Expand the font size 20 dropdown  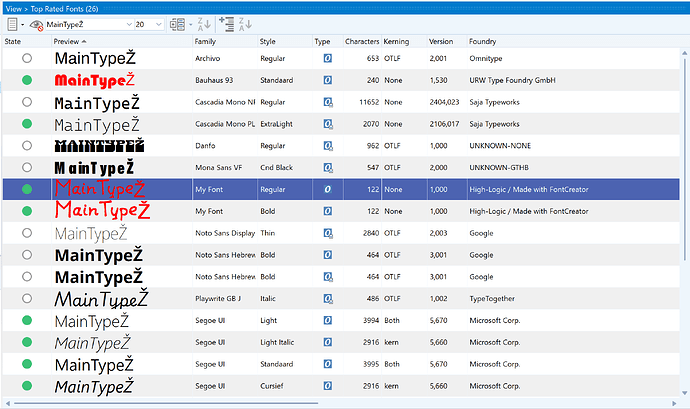tap(159, 25)
